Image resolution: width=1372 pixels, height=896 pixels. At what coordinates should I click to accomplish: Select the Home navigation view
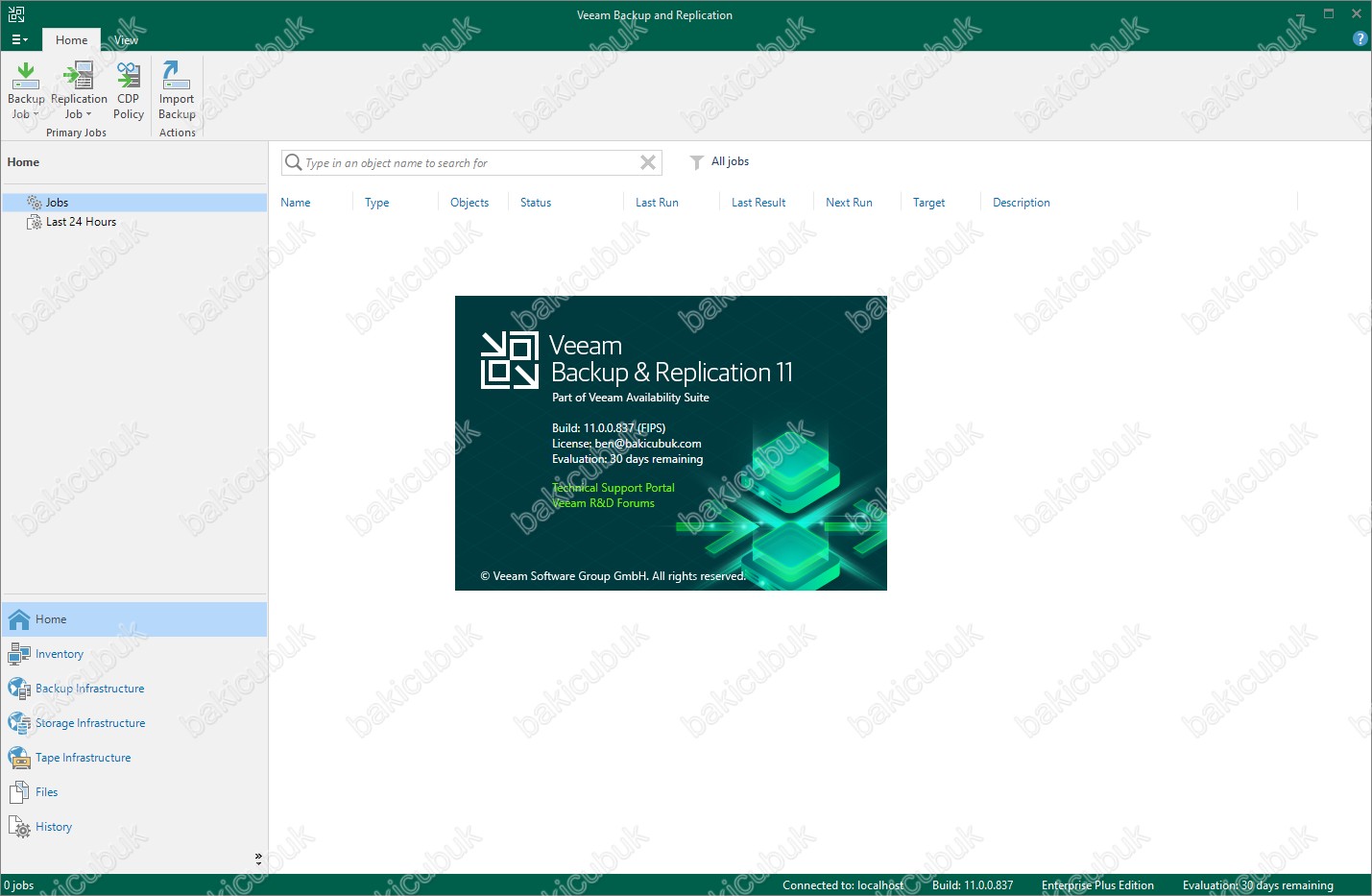[134, 619]
